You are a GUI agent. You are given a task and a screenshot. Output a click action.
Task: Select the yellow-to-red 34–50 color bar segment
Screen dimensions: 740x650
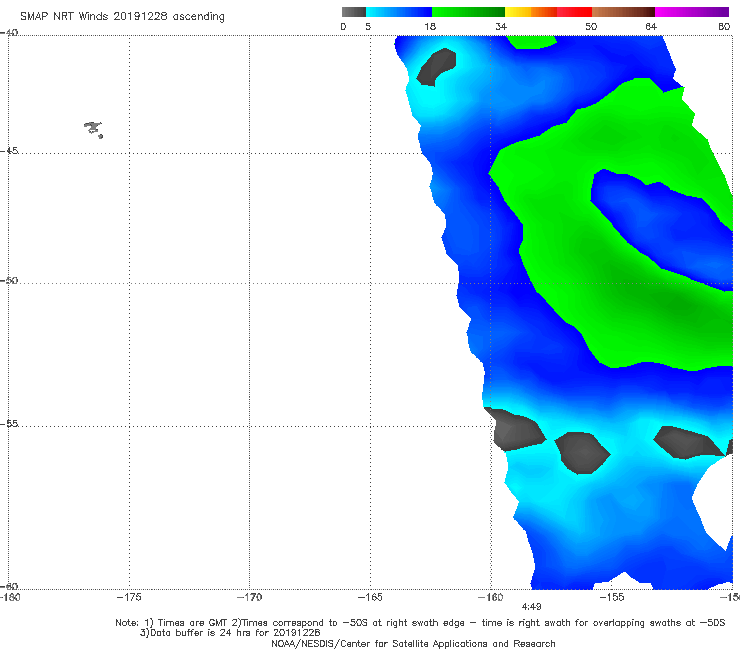548,12
